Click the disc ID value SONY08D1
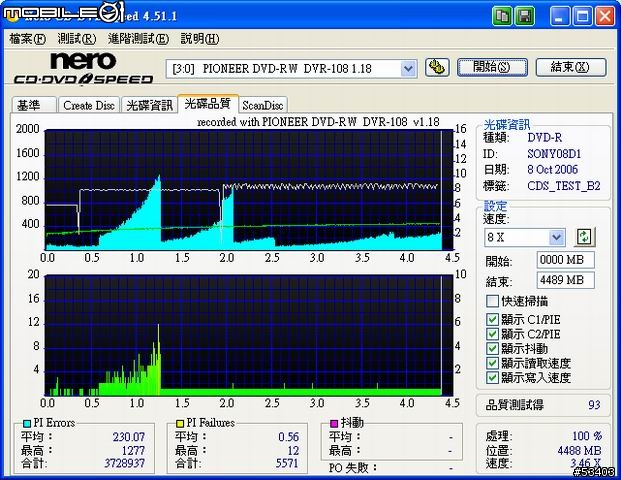This screenshot has width=621, height=480. [554, 154]
